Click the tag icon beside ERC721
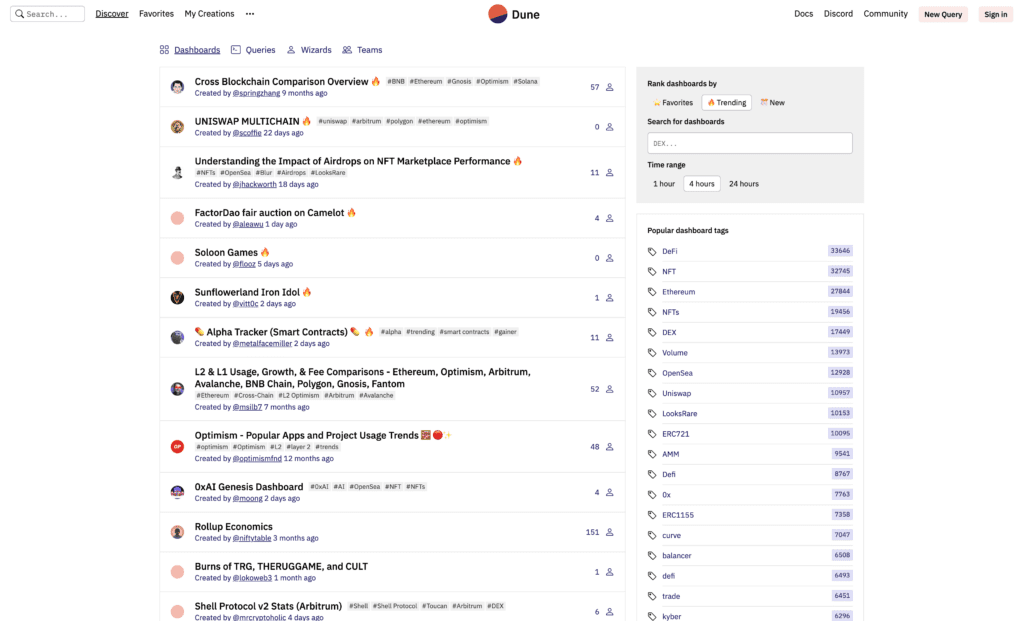Viewport: 1024px width, 621px height. point(652,434)
